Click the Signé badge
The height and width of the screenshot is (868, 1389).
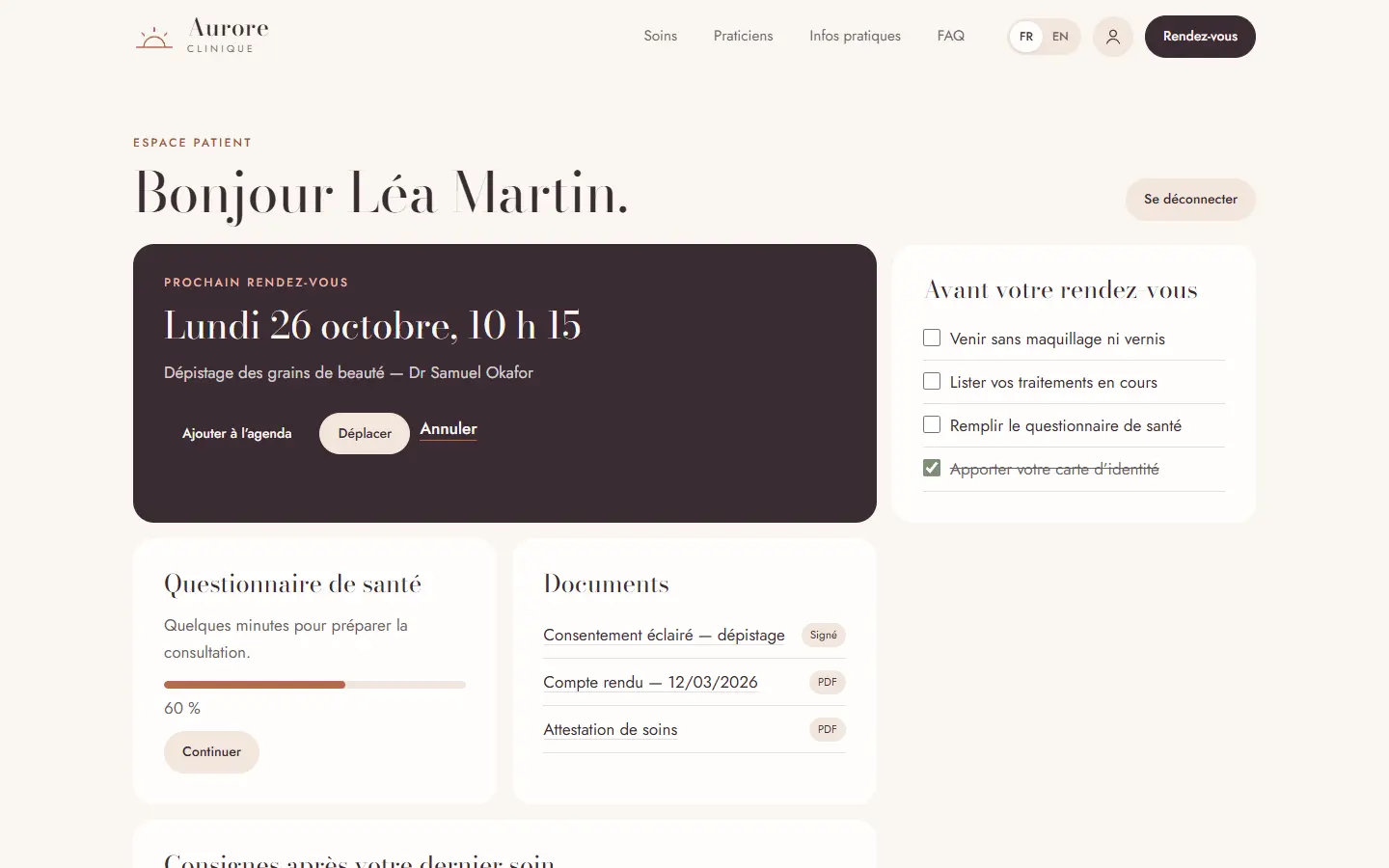824,636
